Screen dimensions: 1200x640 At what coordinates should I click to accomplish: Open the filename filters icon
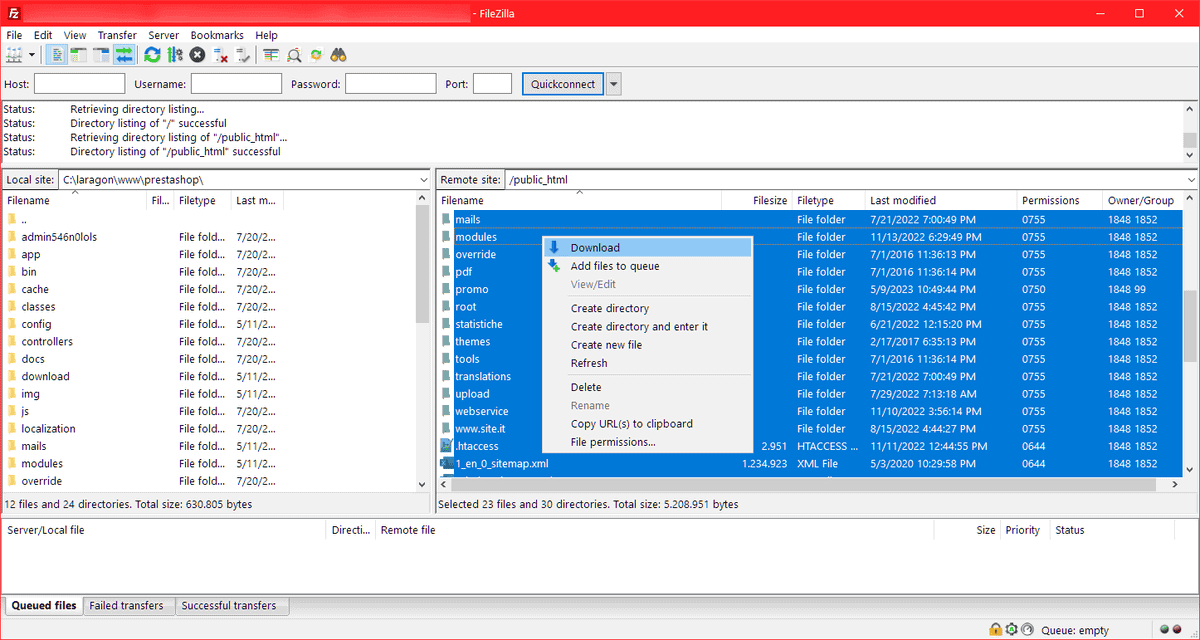(271, 55)
